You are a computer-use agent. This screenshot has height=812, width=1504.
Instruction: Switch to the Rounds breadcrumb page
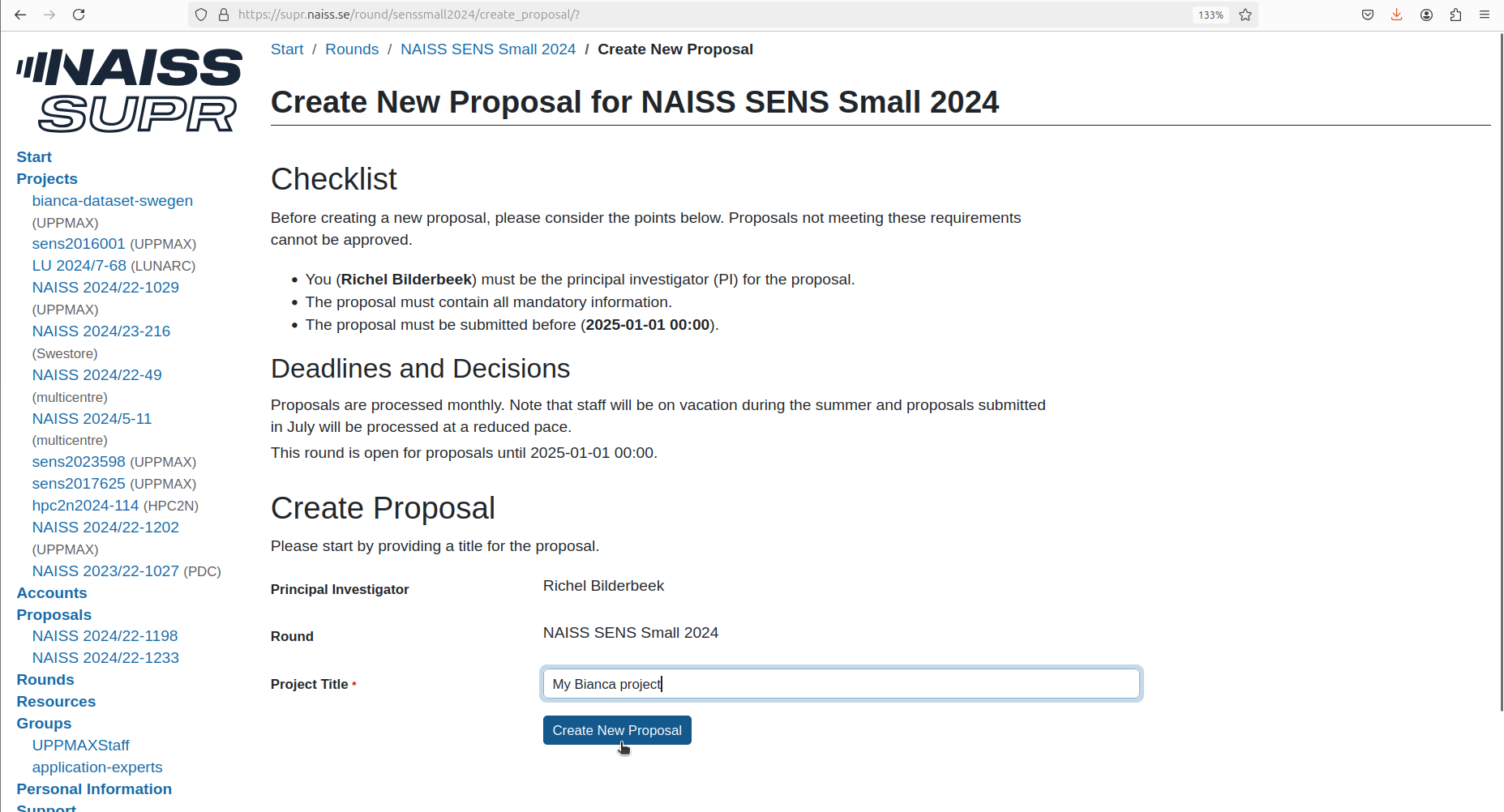click(x=351, y=49)
